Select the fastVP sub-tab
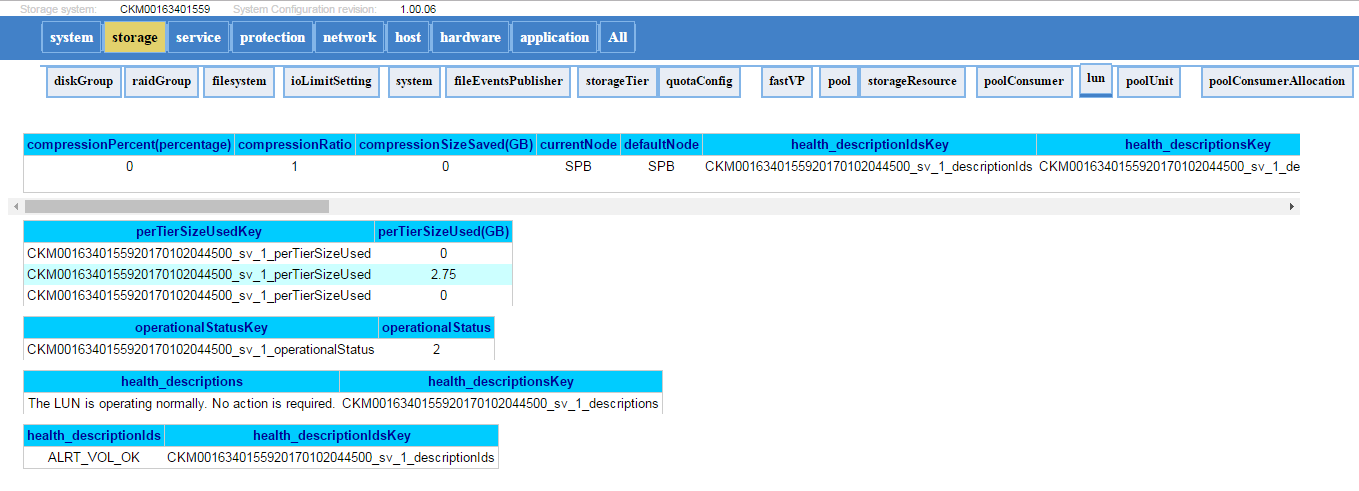The width and height of the screenshot is (1359, 491). click(787, 82)
